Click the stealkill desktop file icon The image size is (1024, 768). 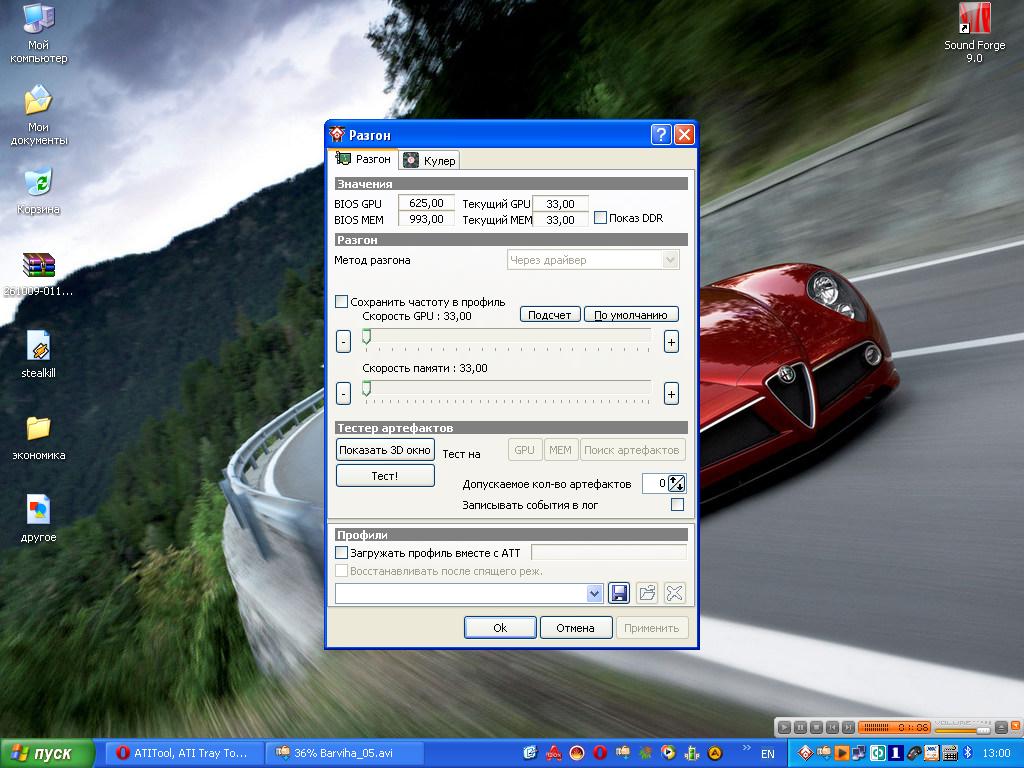[x=38, y=347]
